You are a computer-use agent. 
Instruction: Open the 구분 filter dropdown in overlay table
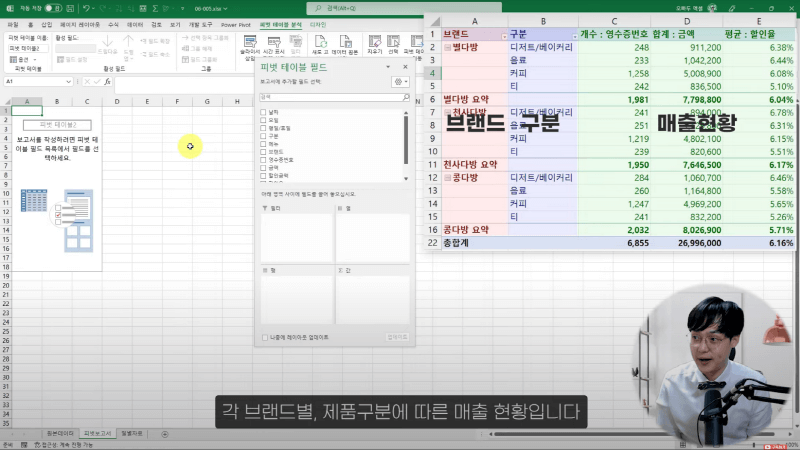pos(574,37)
